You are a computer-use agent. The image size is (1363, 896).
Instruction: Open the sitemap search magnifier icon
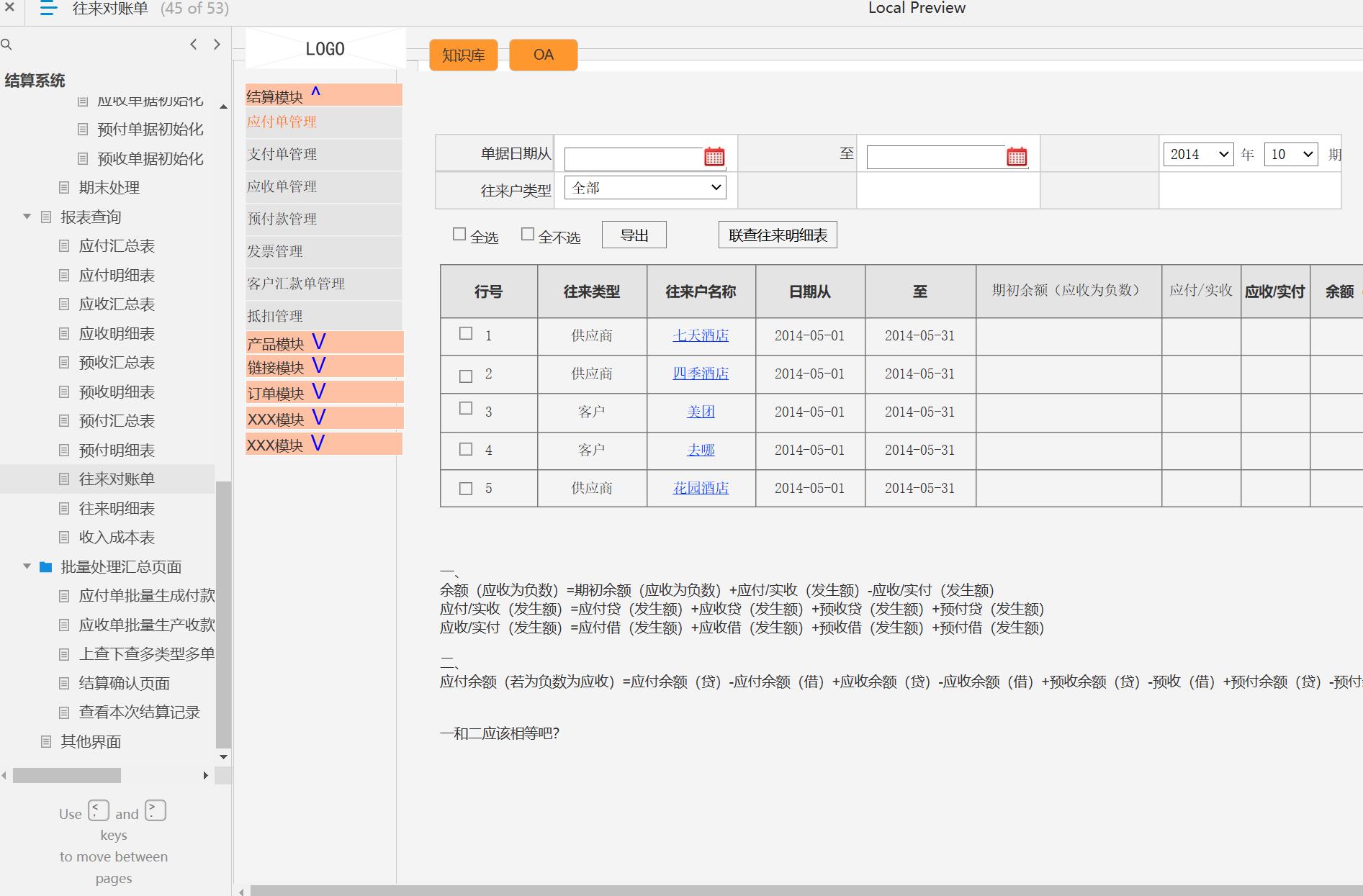pos(6,45)
